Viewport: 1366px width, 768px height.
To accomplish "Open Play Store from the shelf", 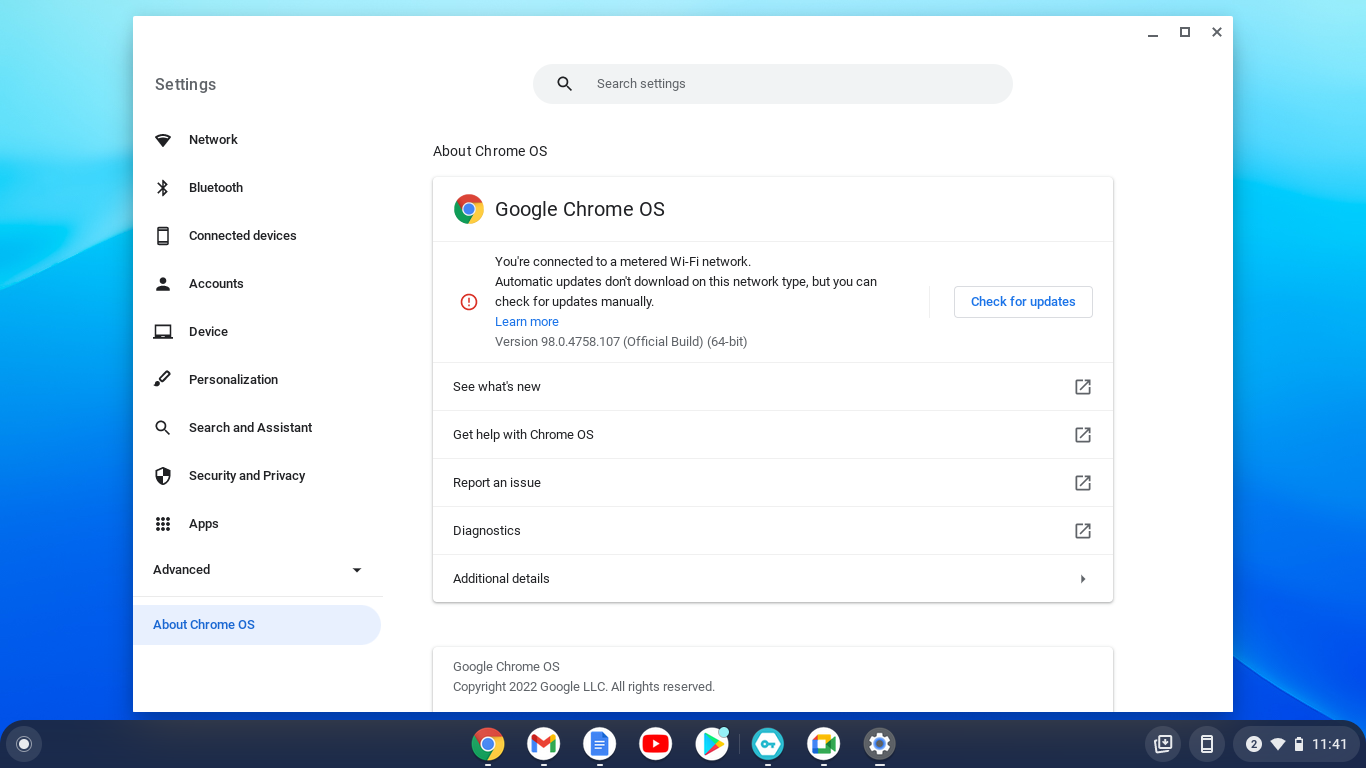I will coord(712,744).
